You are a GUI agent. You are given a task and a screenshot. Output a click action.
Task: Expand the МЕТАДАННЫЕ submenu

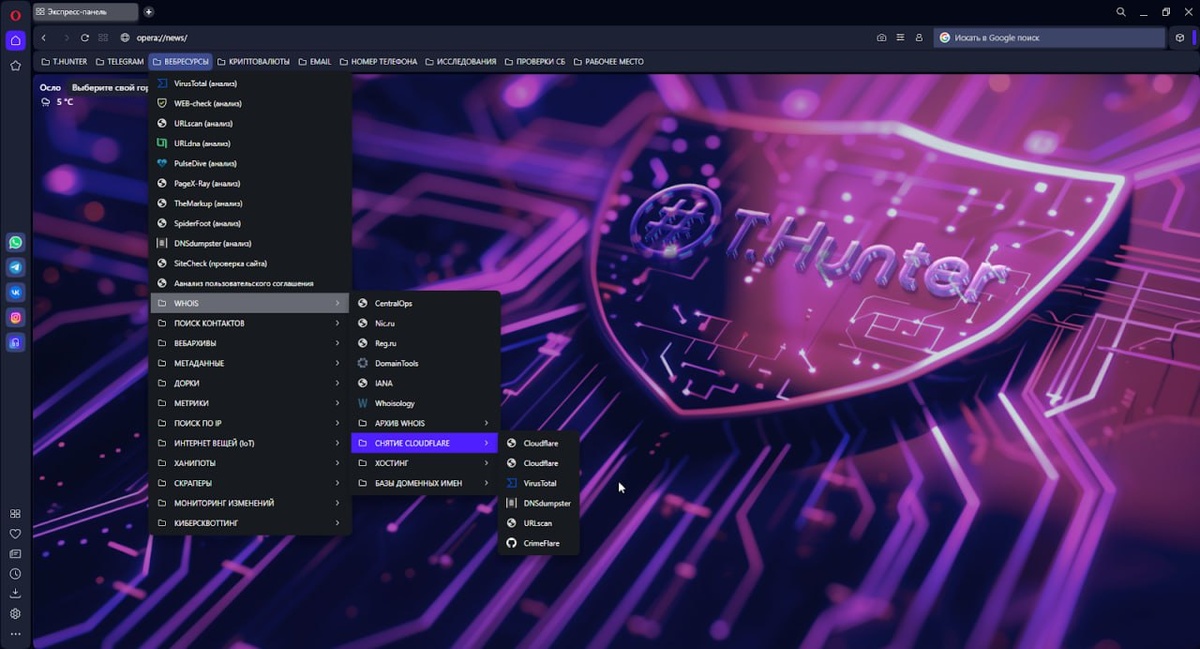click(x=250, y=363)
